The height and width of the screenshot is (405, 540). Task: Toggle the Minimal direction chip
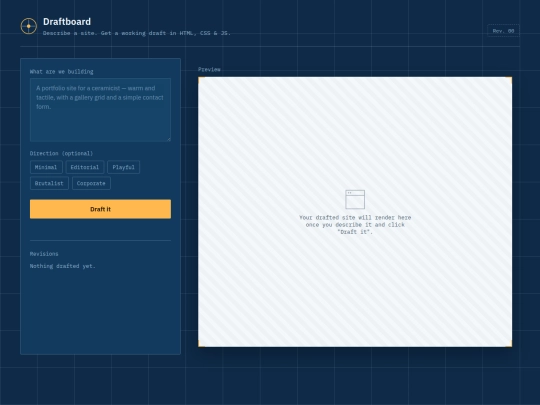click(x=46, y=167)
